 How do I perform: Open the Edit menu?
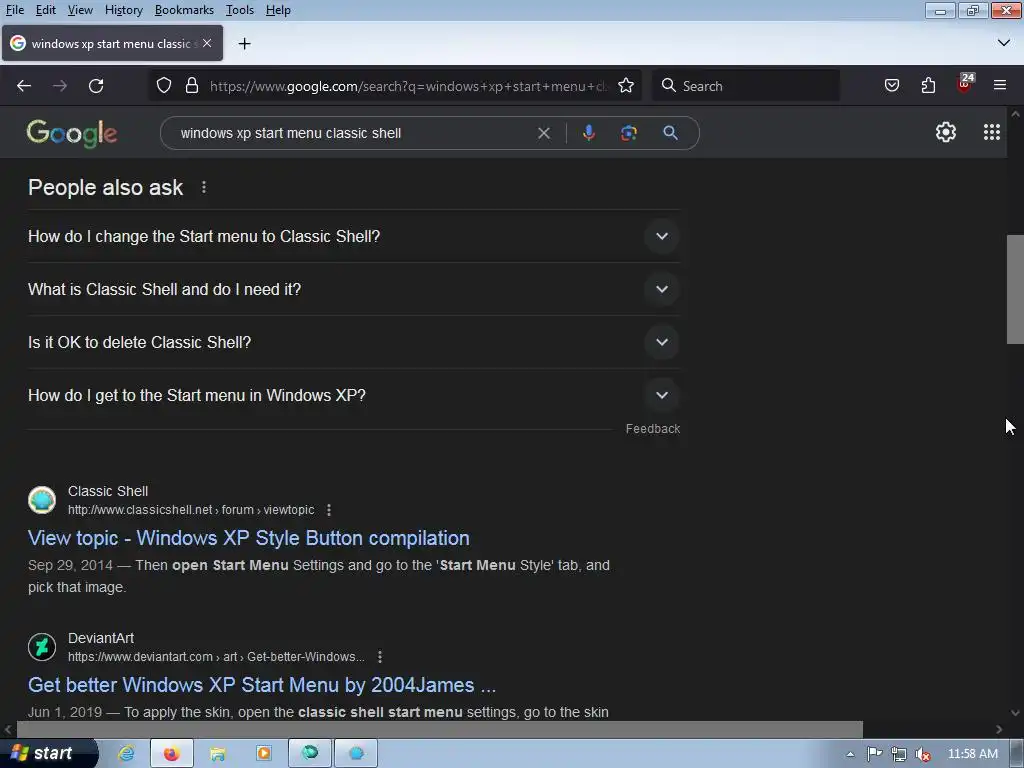pyautogui.click(x=45, y=10)
